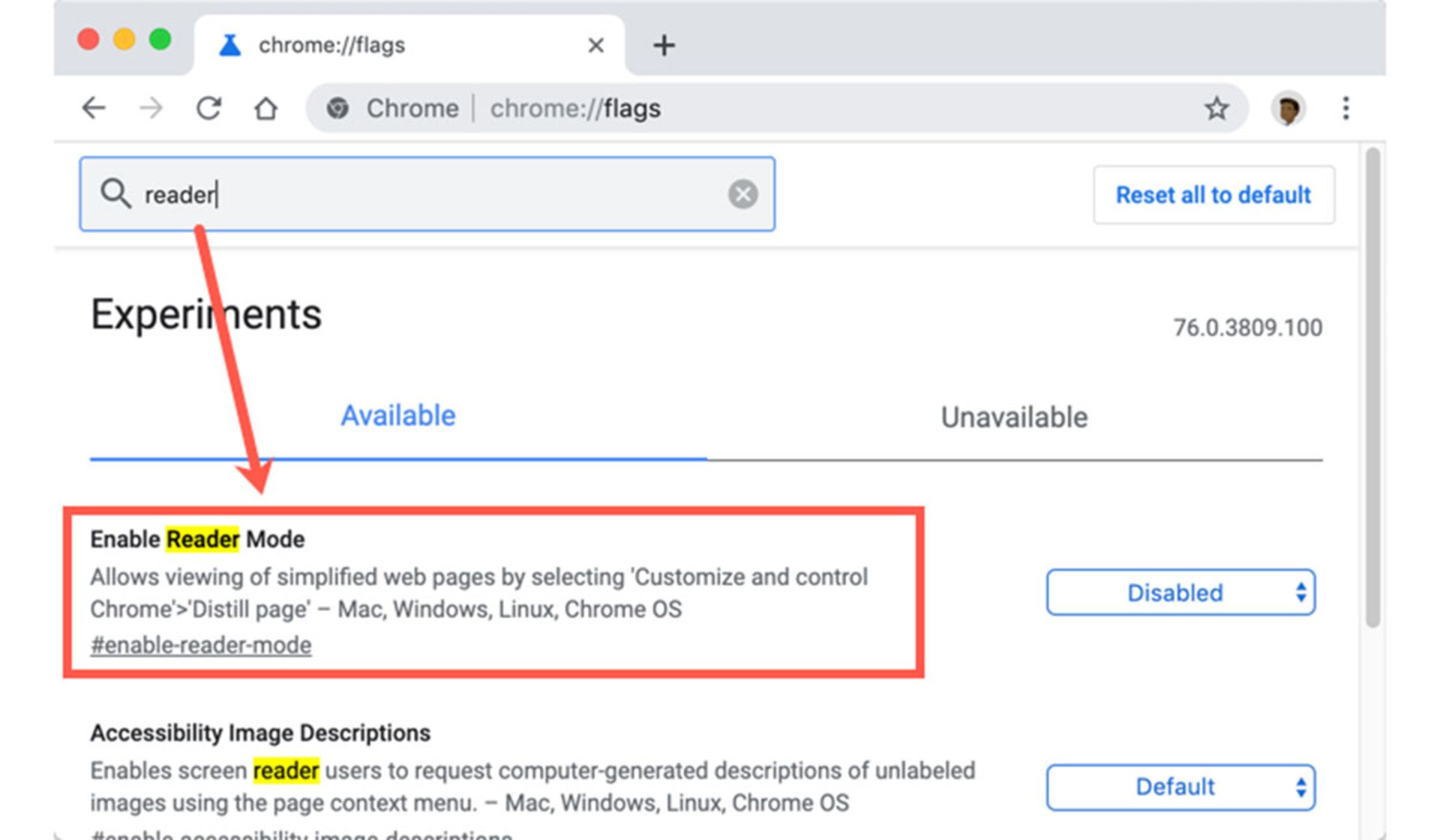The width and height of the screenshot is (1440, 840).
Task: Click the forward navigation arrow
Action: click(151, 108)
